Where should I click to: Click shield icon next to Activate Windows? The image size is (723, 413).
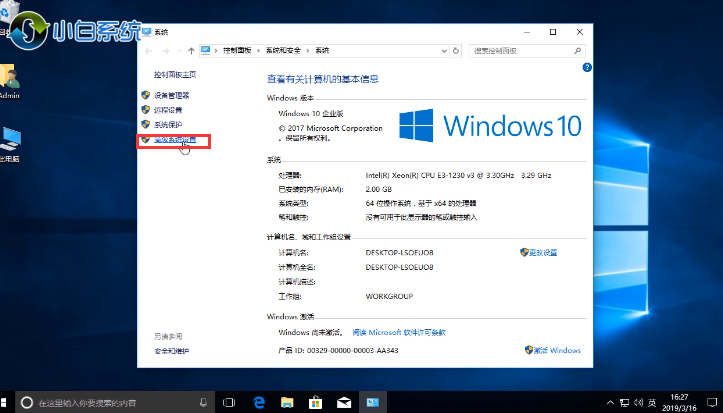pos(529,350)
